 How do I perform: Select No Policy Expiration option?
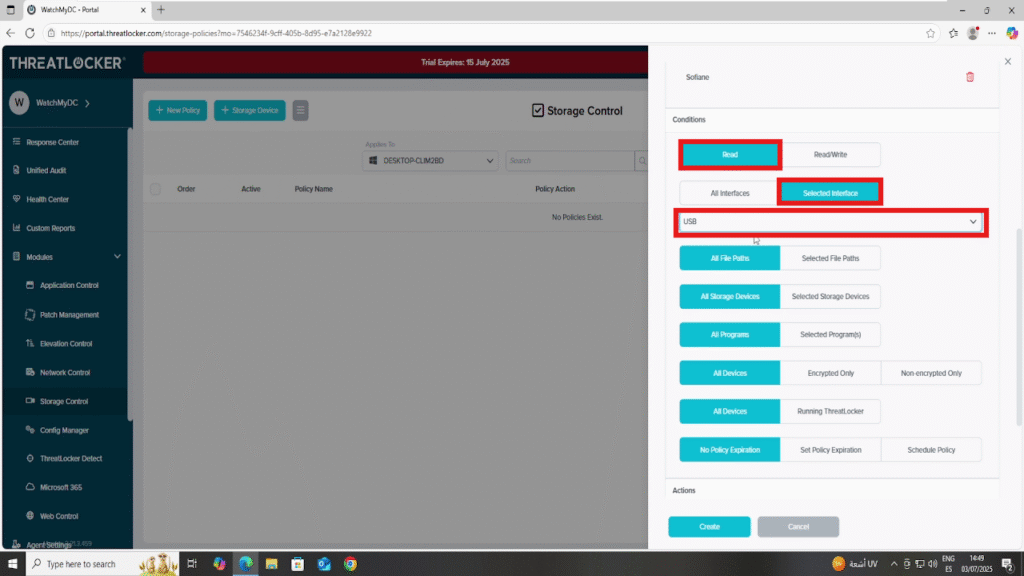(729, 450)
